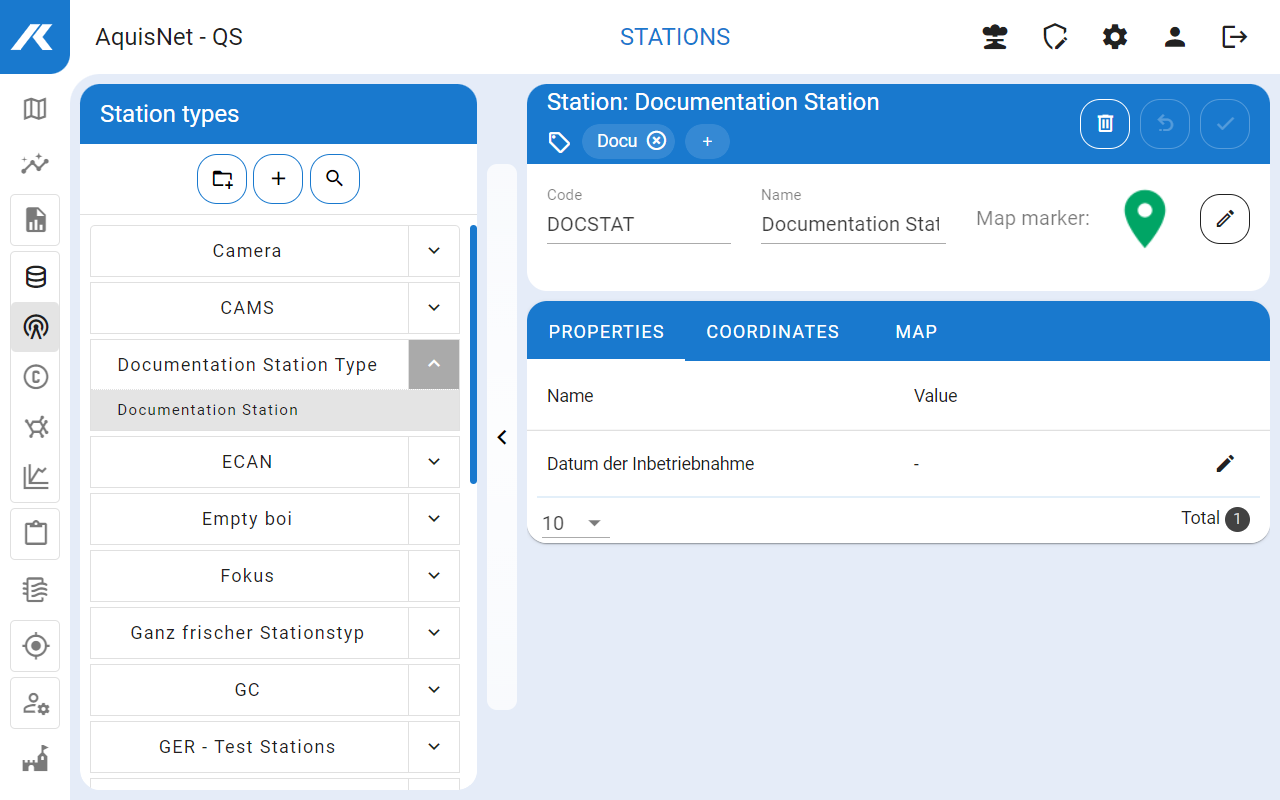
Task: Open settings gear in top bar
Action: click(x=1115, y=37)
